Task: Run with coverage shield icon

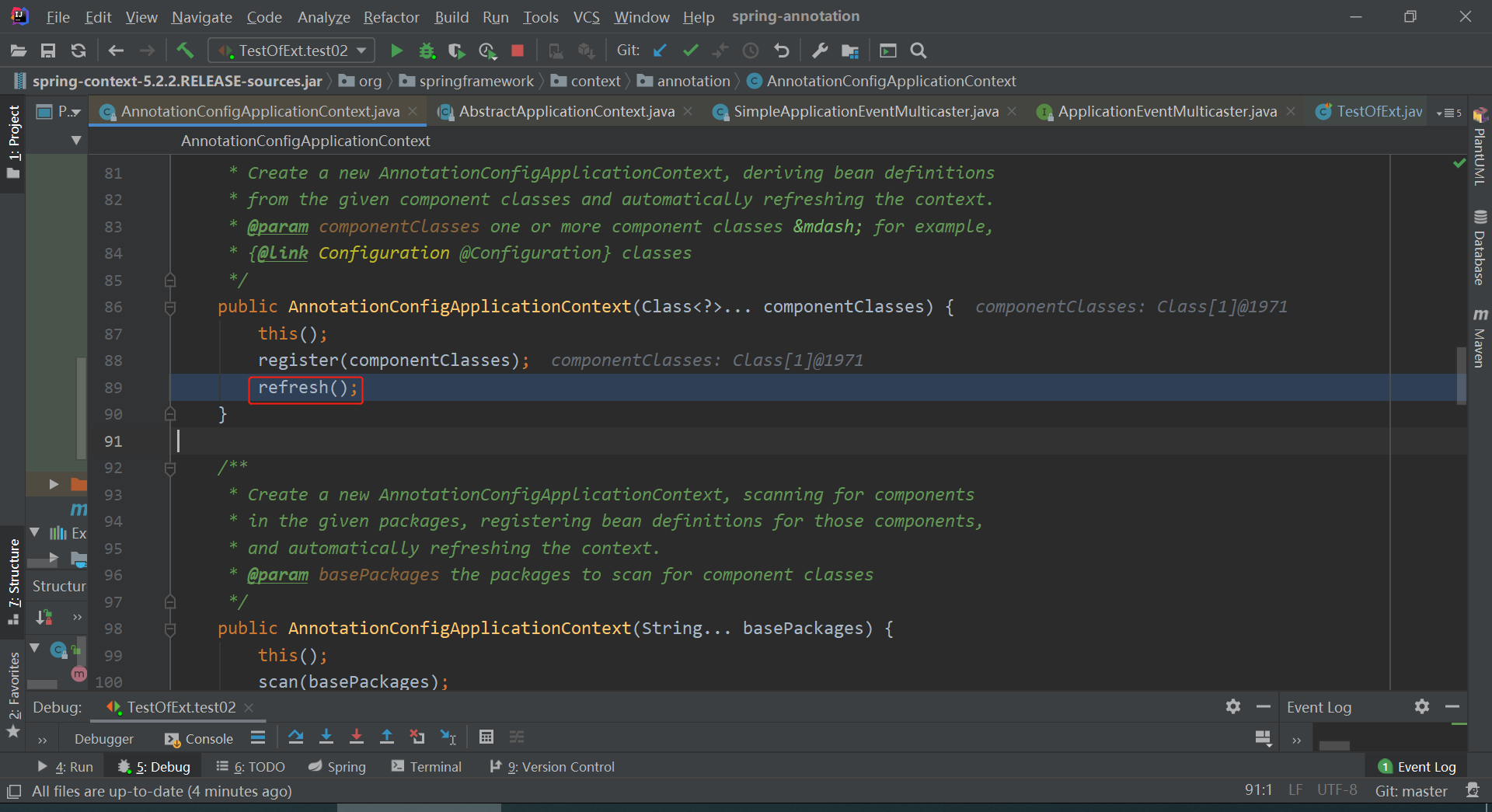Action: click(x=457, y=51)
